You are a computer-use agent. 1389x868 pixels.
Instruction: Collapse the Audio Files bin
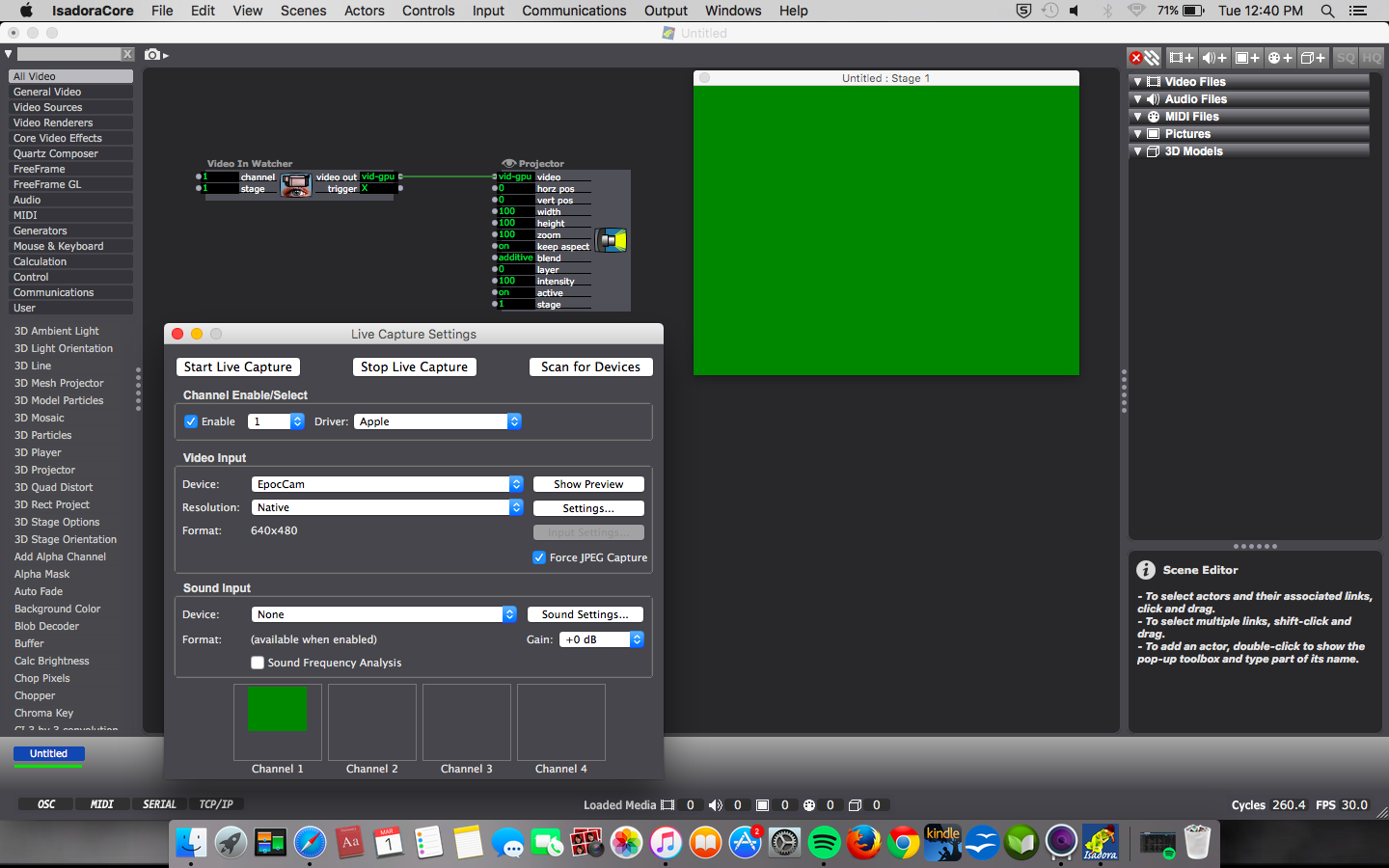pyautogui.click(x=1138, y=99)
